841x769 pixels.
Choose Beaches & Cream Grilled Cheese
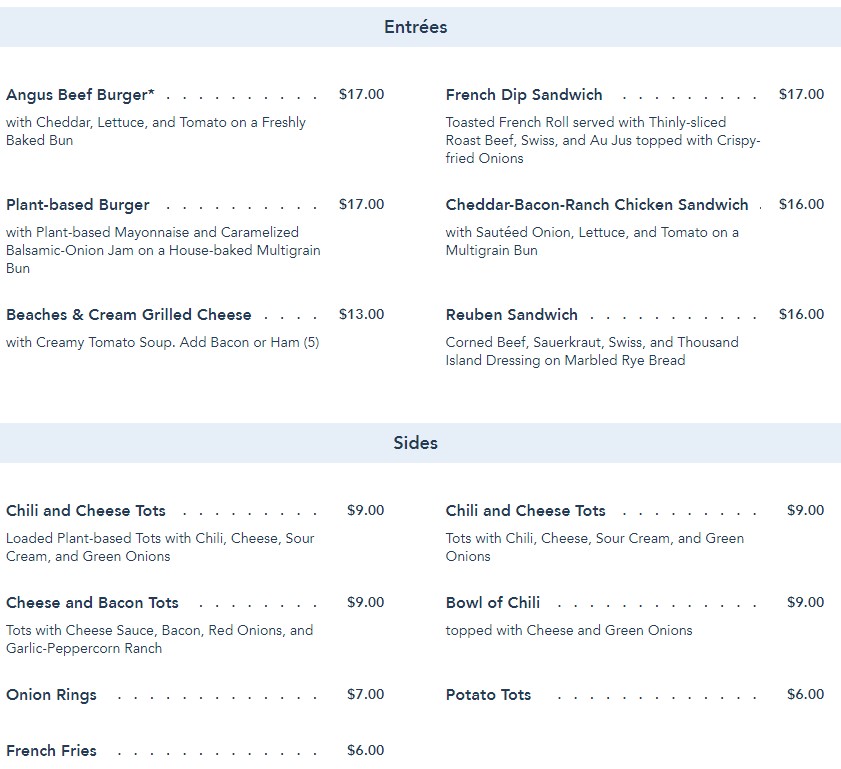pyautogui.click(x=128, y=315)
